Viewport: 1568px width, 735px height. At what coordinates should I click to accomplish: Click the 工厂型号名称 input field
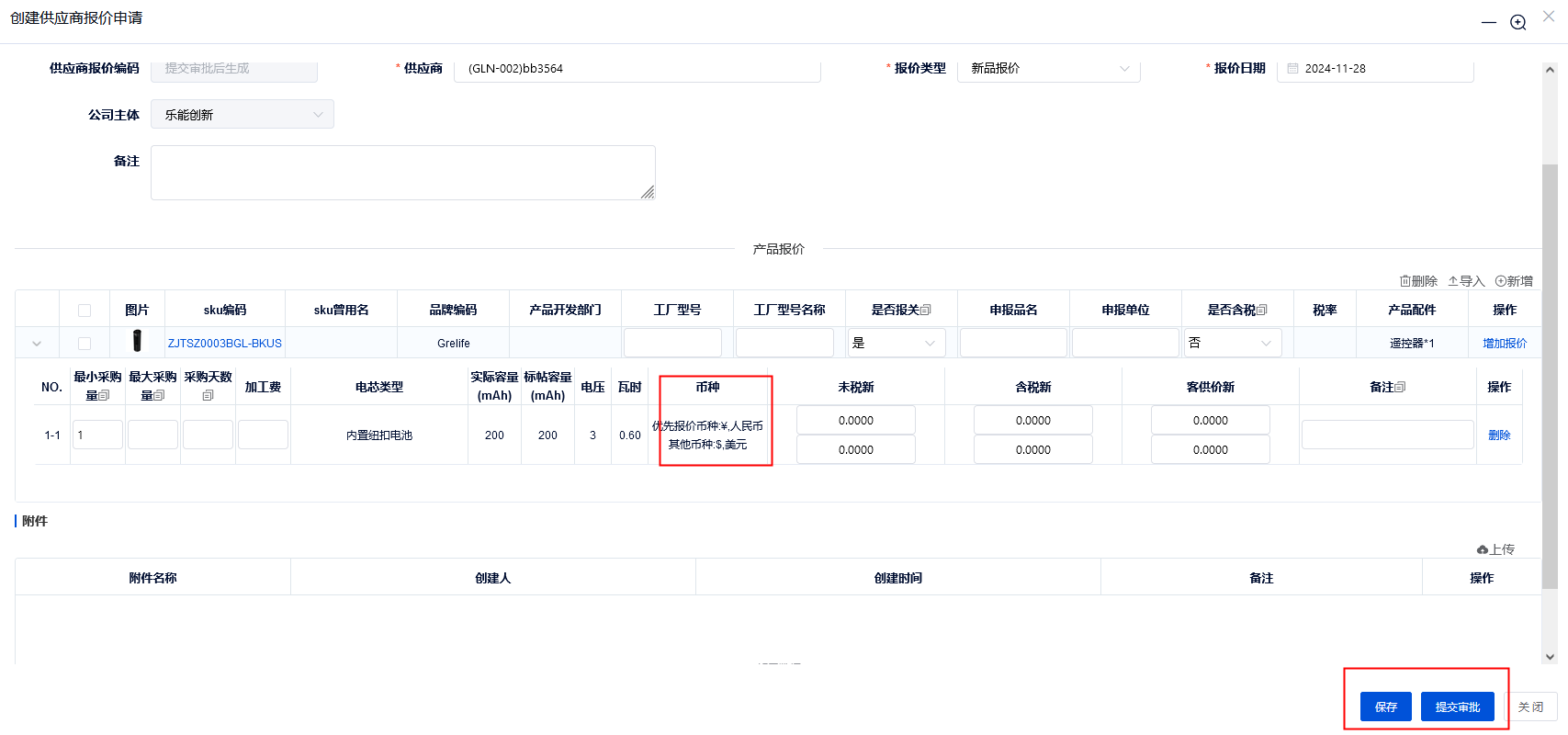[784, 343]
